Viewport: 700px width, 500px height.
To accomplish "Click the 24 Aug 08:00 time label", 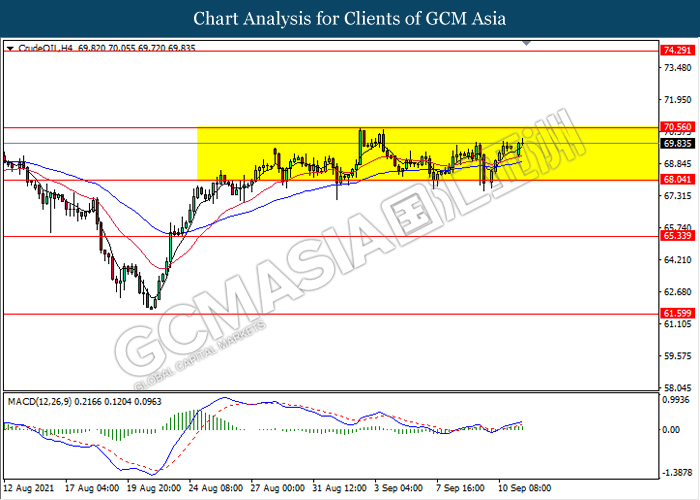I will click(x=216, y=488).
